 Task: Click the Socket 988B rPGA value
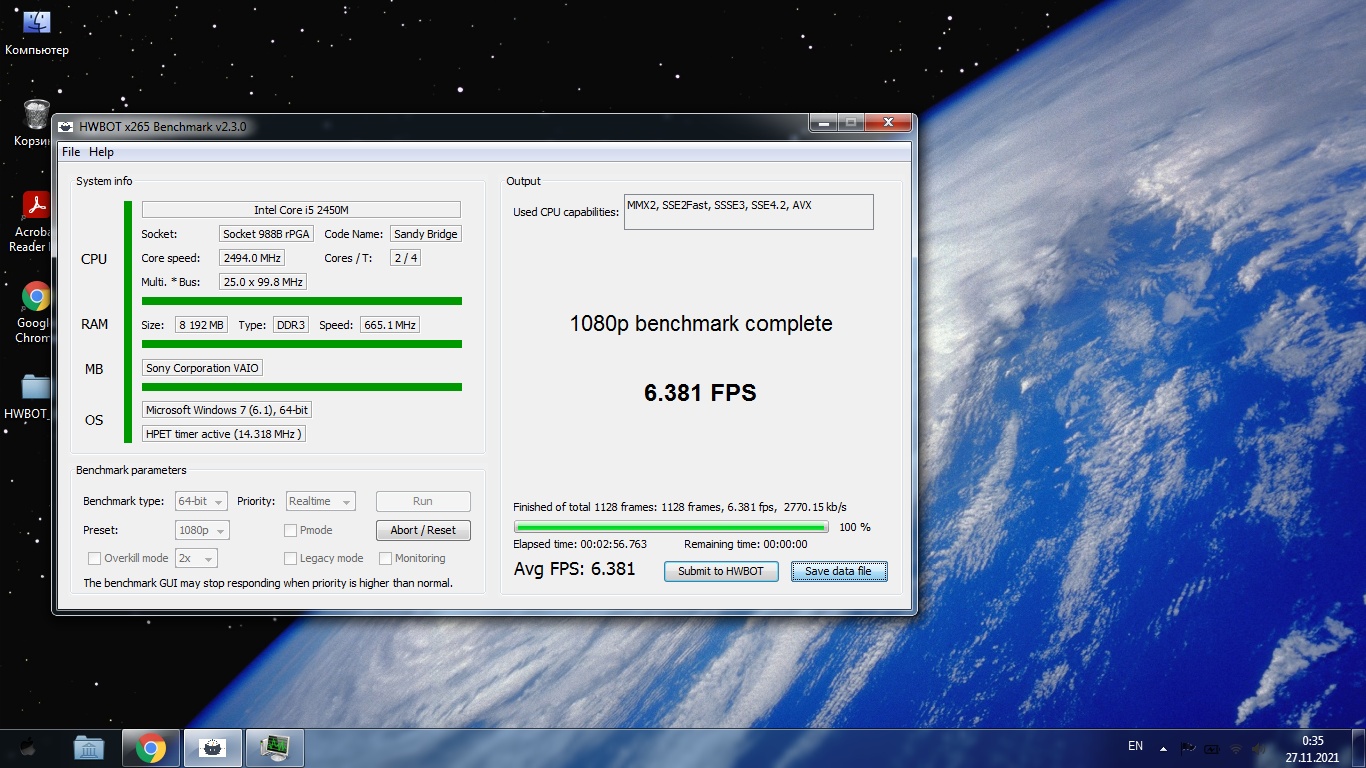pos(267,233)
